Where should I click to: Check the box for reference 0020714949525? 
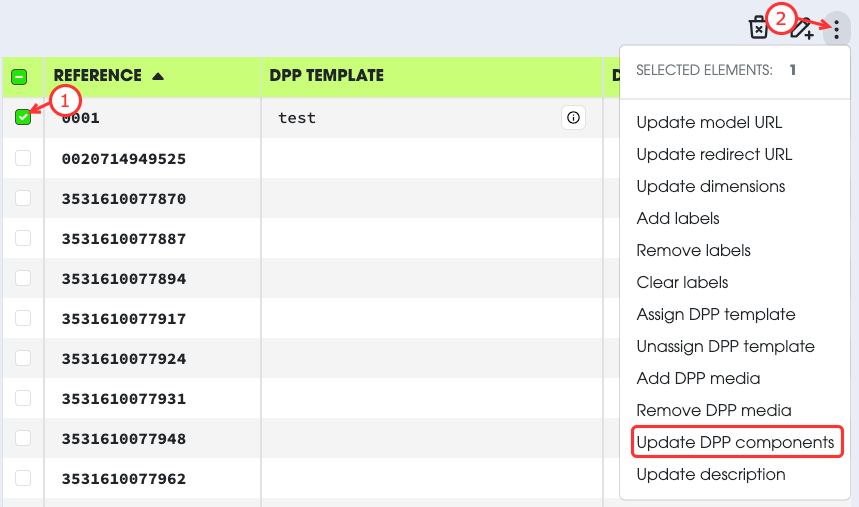[23, 158]
